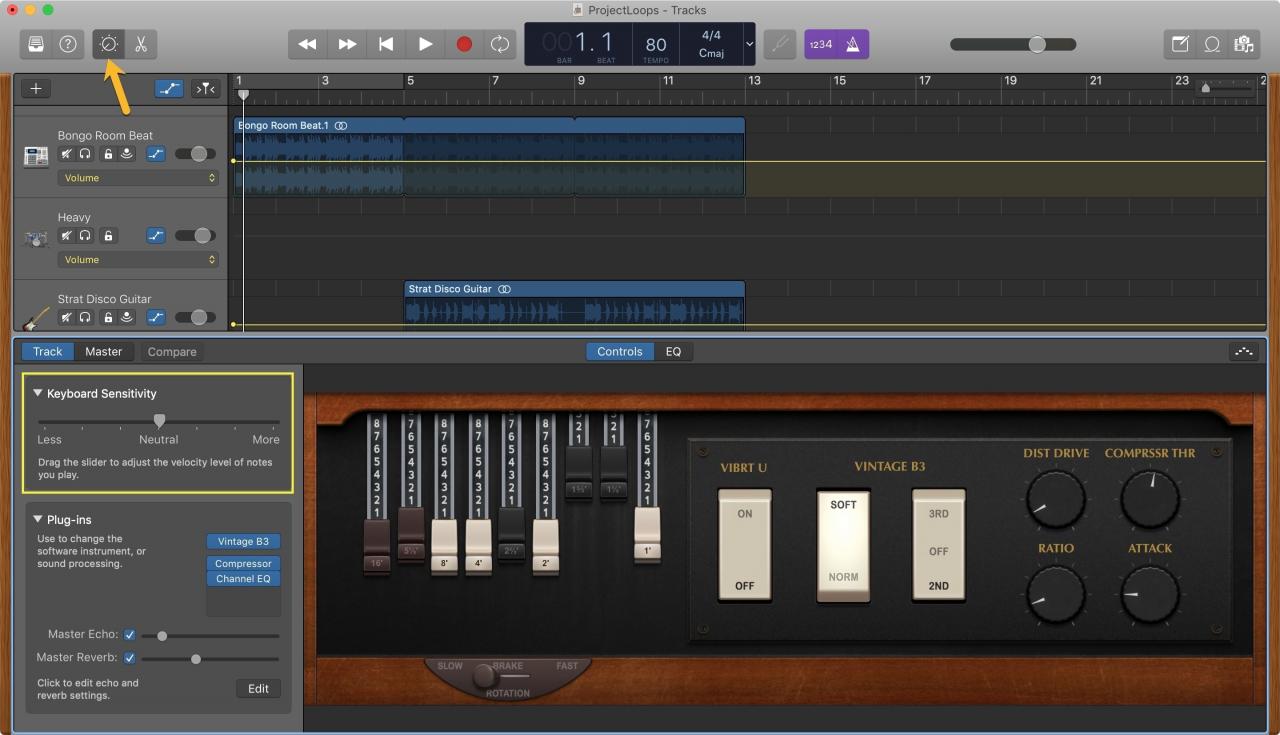Collapse the Plug-ins section
The width and height of the screenshot is (1280, 735).
(38, 520)
